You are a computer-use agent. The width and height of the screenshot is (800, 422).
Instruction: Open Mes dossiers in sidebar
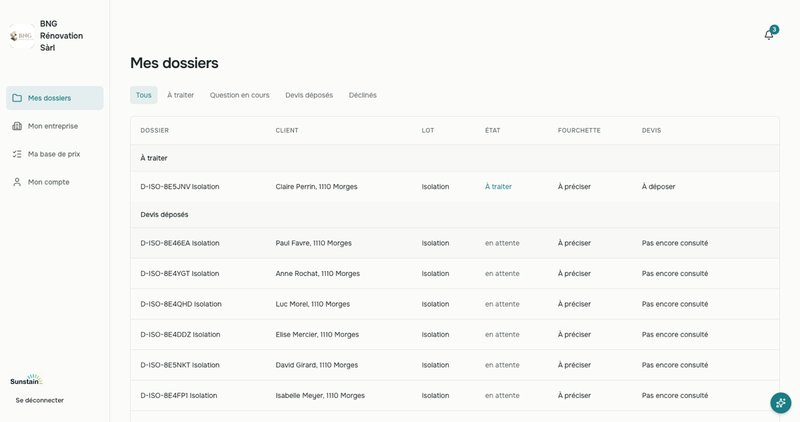coord(55,98)
